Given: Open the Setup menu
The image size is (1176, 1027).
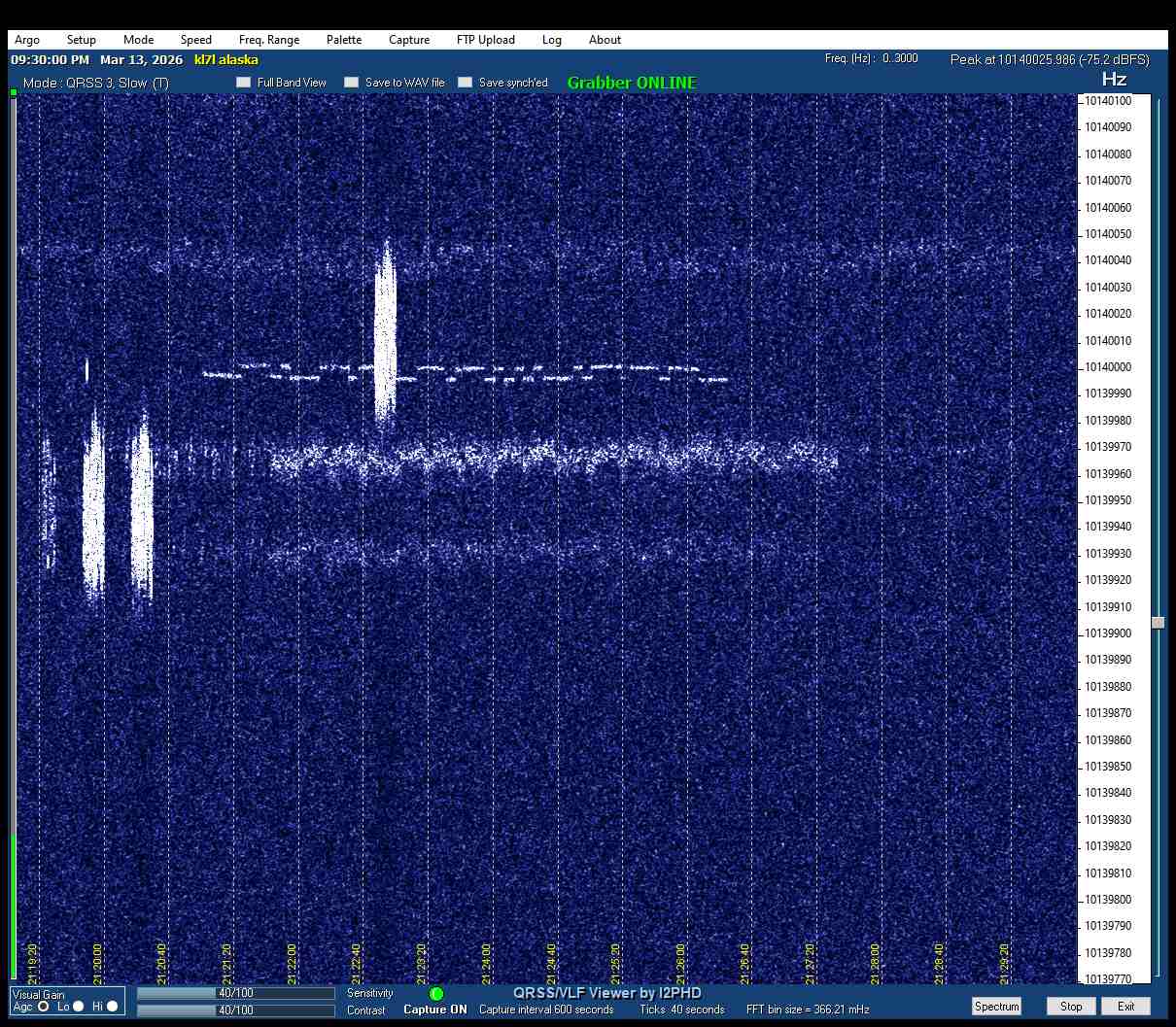Looking at the screenshot, I should coord(82,40).
